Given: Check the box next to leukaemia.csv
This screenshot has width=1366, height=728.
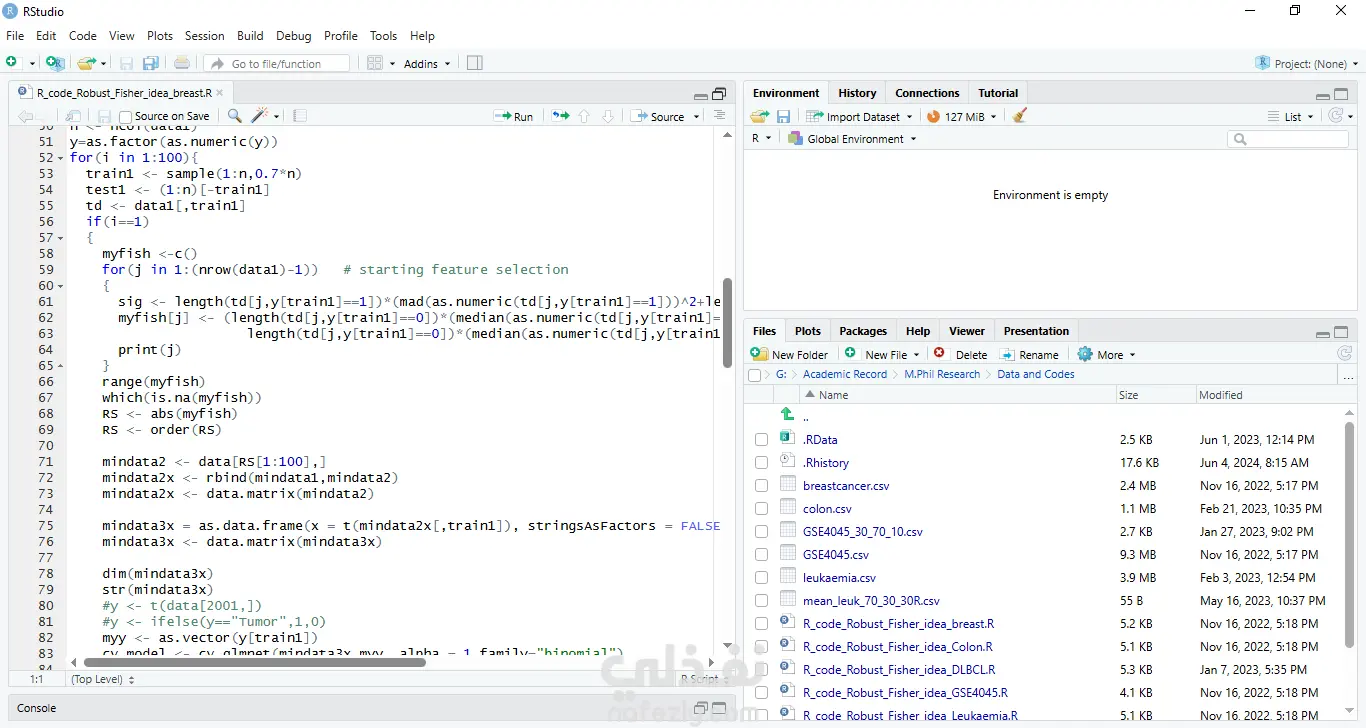Looking at the screenshot, I should 762,578.
